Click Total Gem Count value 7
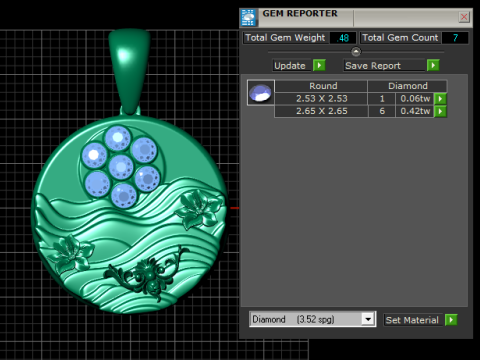Image resolution: width=480 pixels, height=360 pixels. point(455,38)
